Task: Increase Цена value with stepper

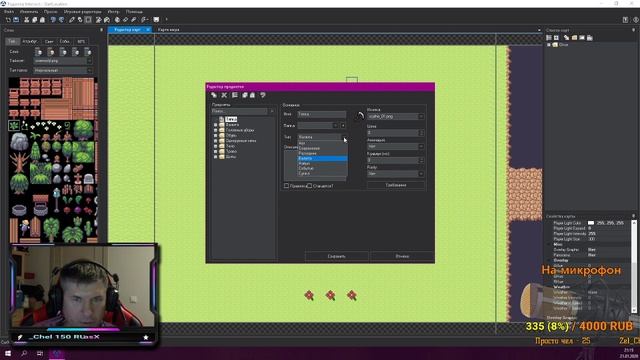Action: (x=421, y=131)
